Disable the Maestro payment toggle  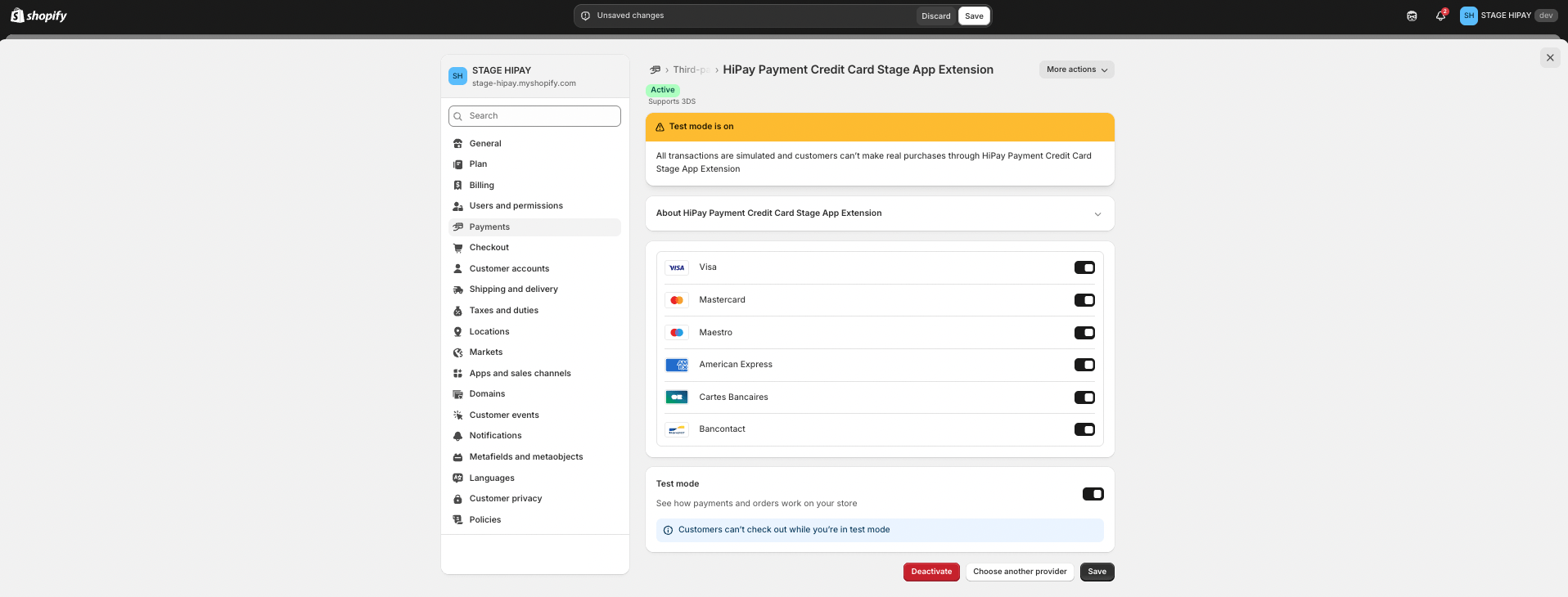(x=1084, y=333)
